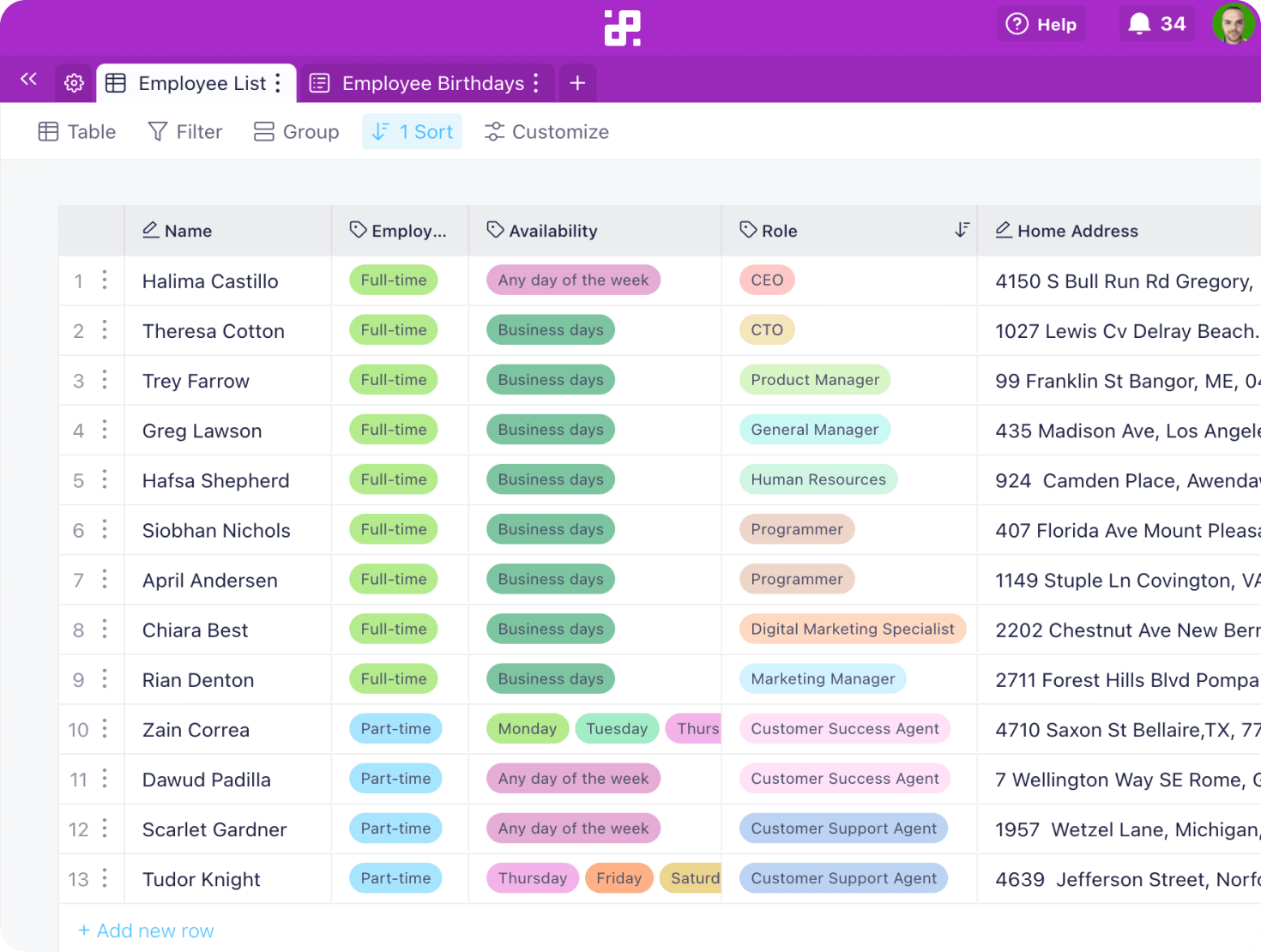Open the Group options
Image resolution: width=1261 pixels, height=952 pixels.
click(x=297, y=132)
